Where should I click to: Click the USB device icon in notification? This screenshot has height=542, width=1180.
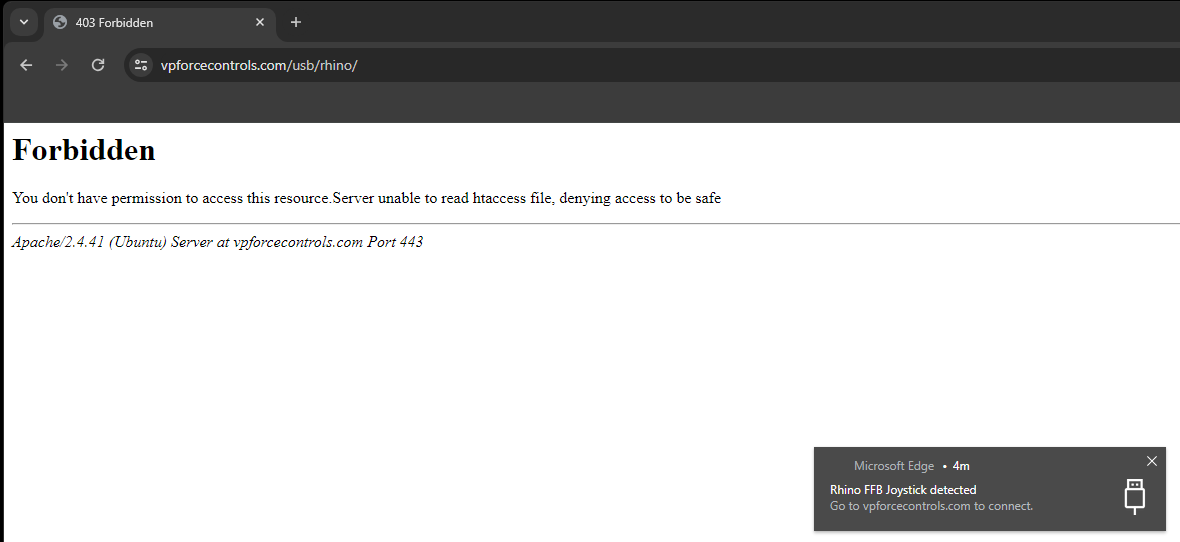(1134, 497)
